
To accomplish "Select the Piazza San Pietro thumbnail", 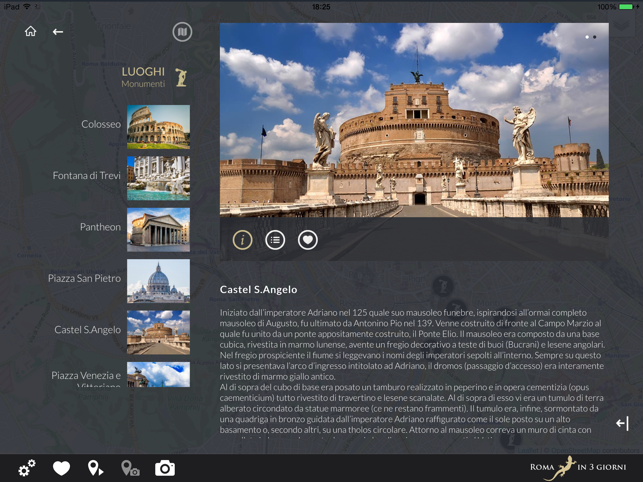I will [158, 281].
